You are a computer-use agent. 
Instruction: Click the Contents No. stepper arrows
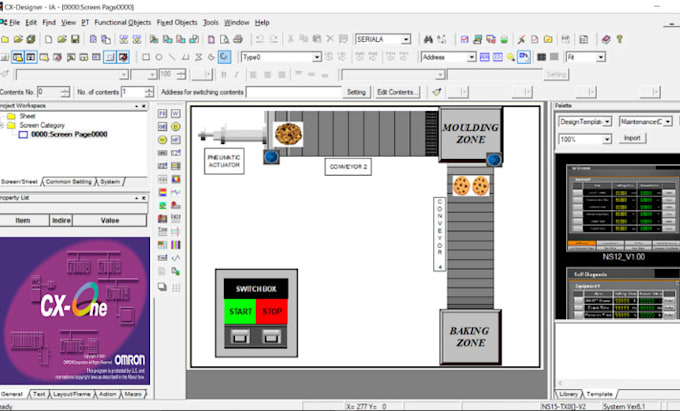(x=65, y=92)
